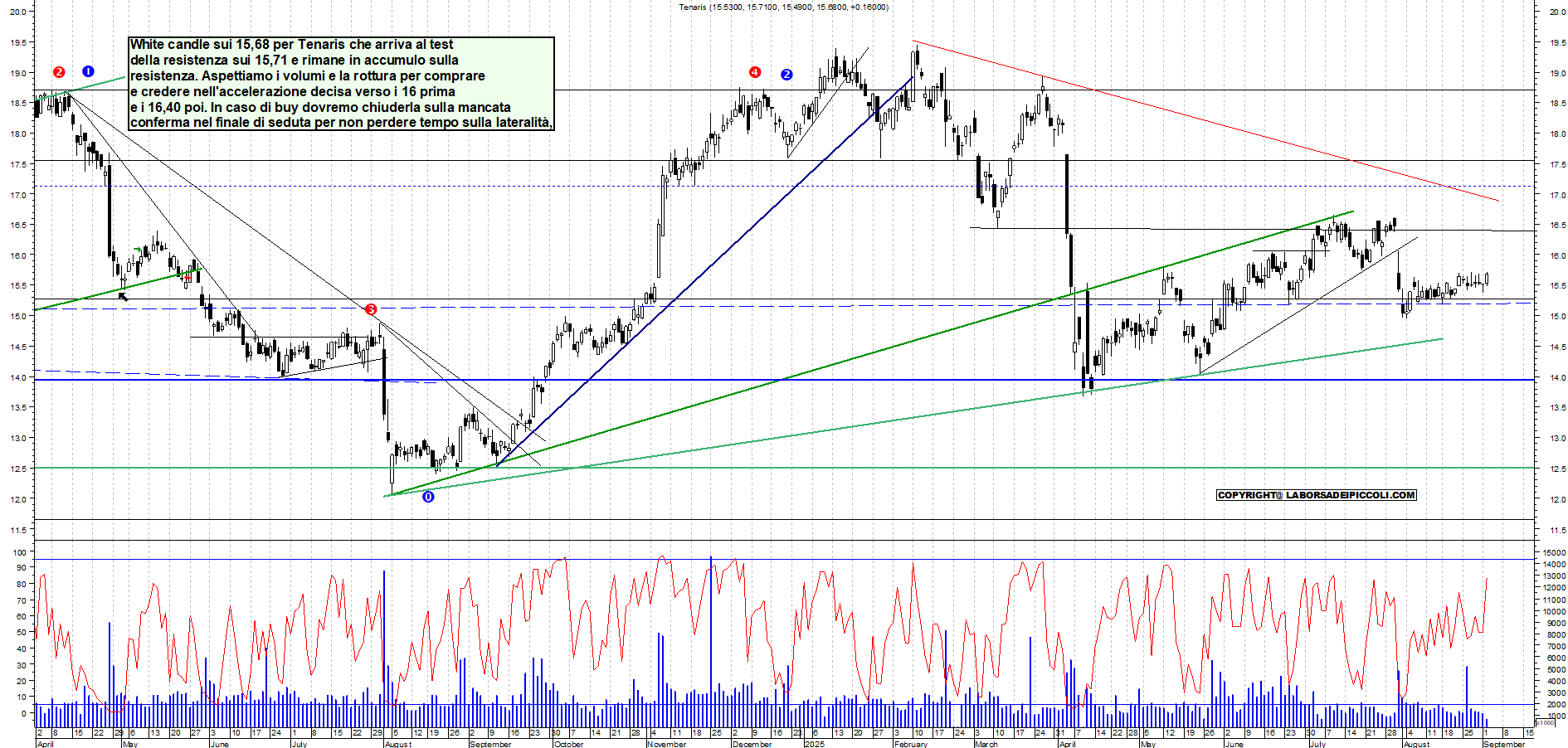The image size is (1568, 748).
Task: Click 11.5 on the right price axis
Action: click(1557, 530)
